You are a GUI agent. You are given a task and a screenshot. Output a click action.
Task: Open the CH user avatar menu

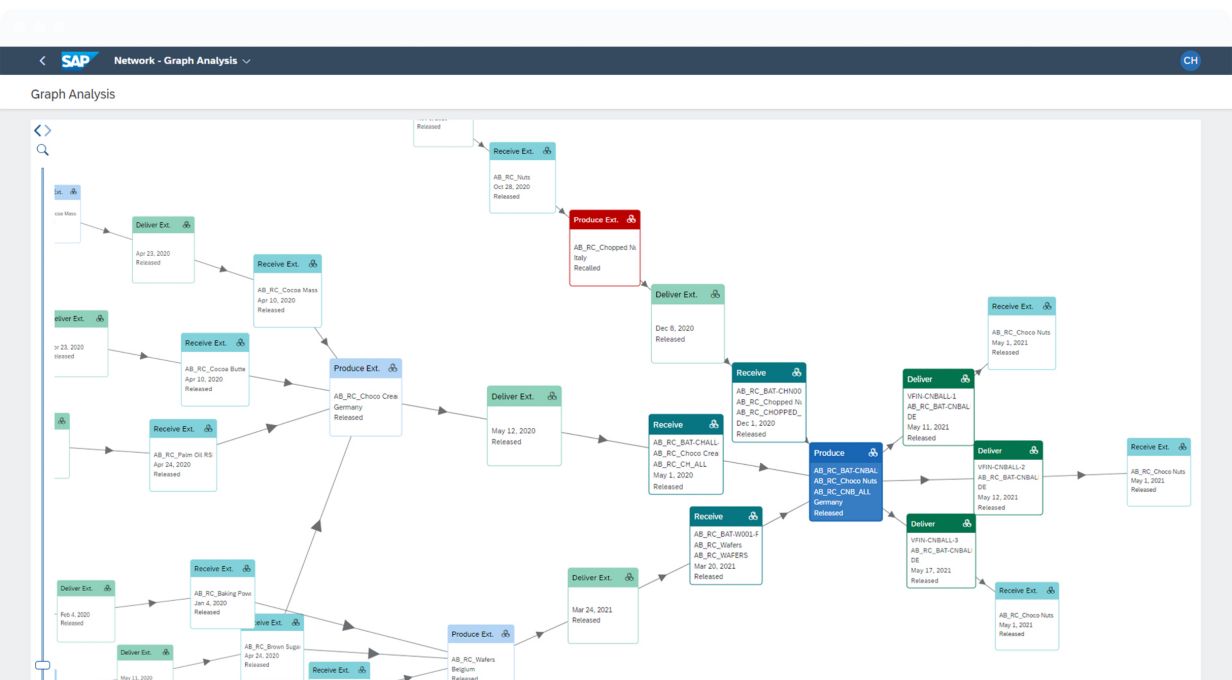tap(1190, 61)
